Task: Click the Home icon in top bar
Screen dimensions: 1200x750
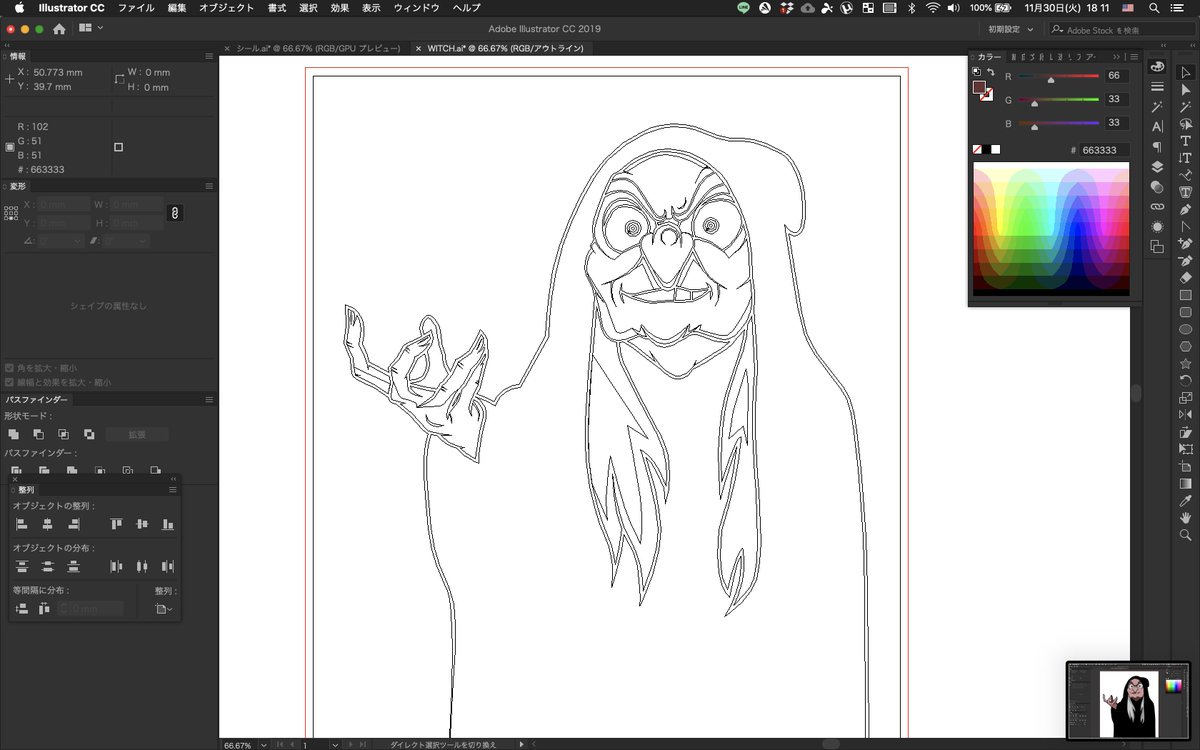Action: (x=59, y=29)
